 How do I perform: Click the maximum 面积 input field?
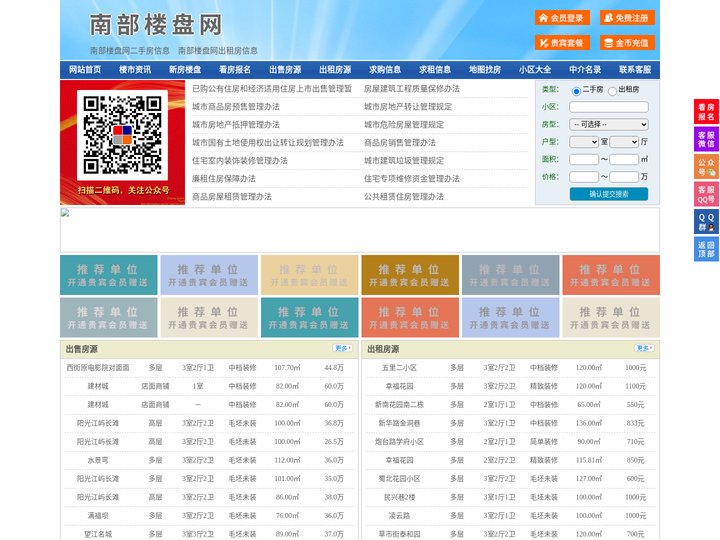click(624, 159)
